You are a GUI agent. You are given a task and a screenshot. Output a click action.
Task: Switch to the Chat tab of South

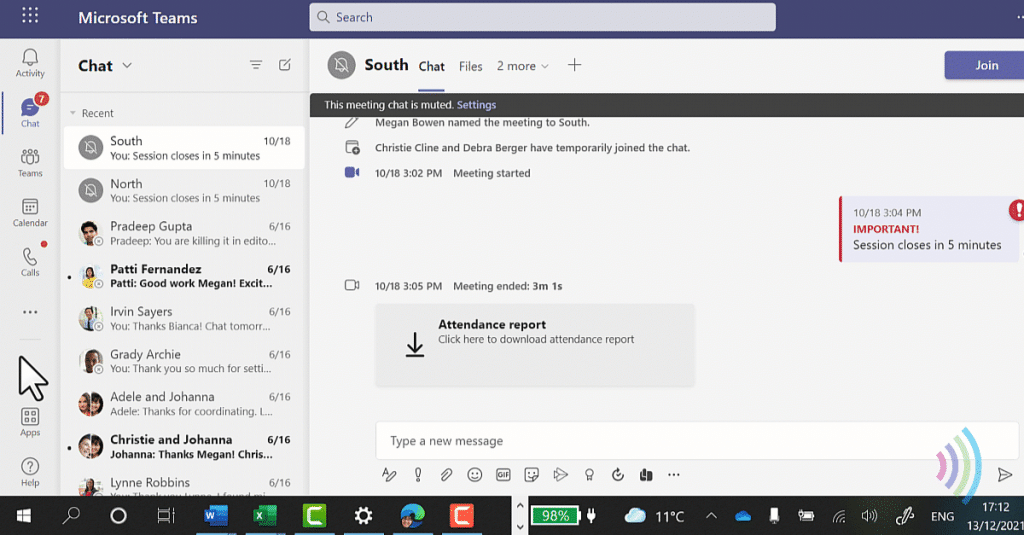click(432, 66)
